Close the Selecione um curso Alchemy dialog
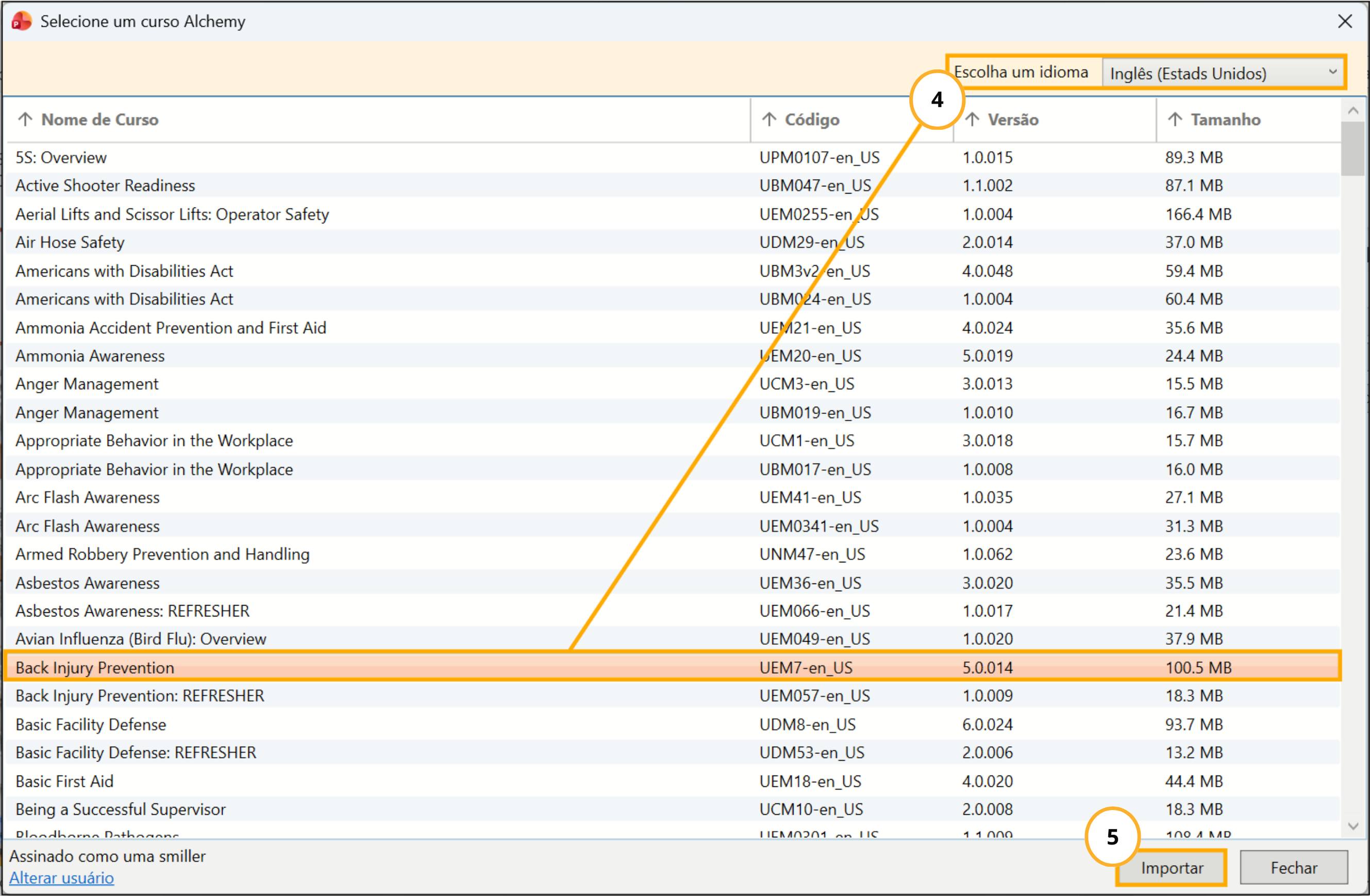 pyautogui.click(x=1345, y=22)
